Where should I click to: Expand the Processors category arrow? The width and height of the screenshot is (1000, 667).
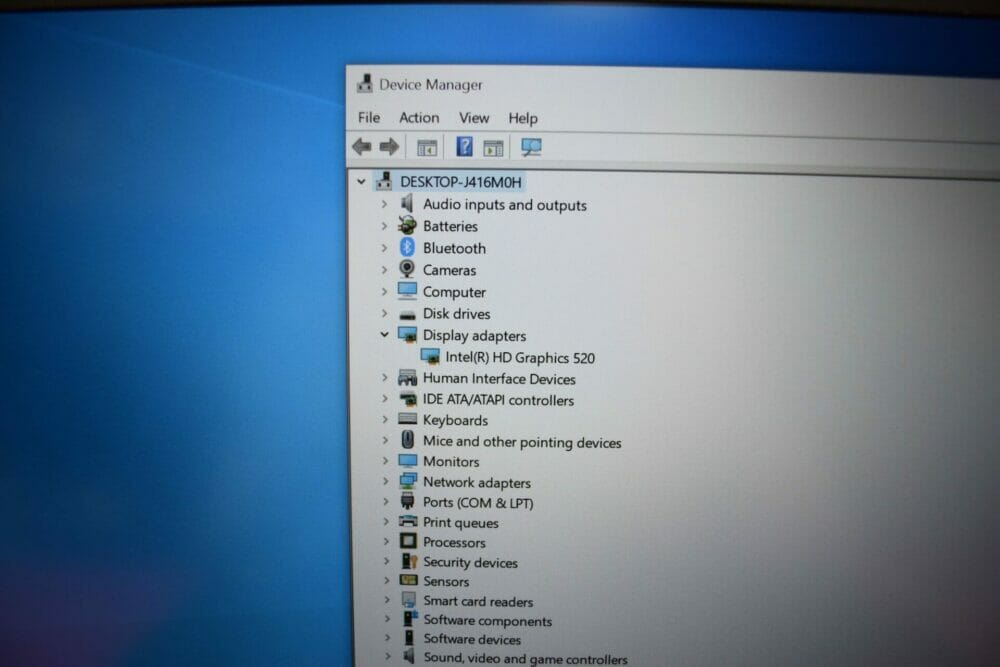pyautogui.click(x=386, y=541)
